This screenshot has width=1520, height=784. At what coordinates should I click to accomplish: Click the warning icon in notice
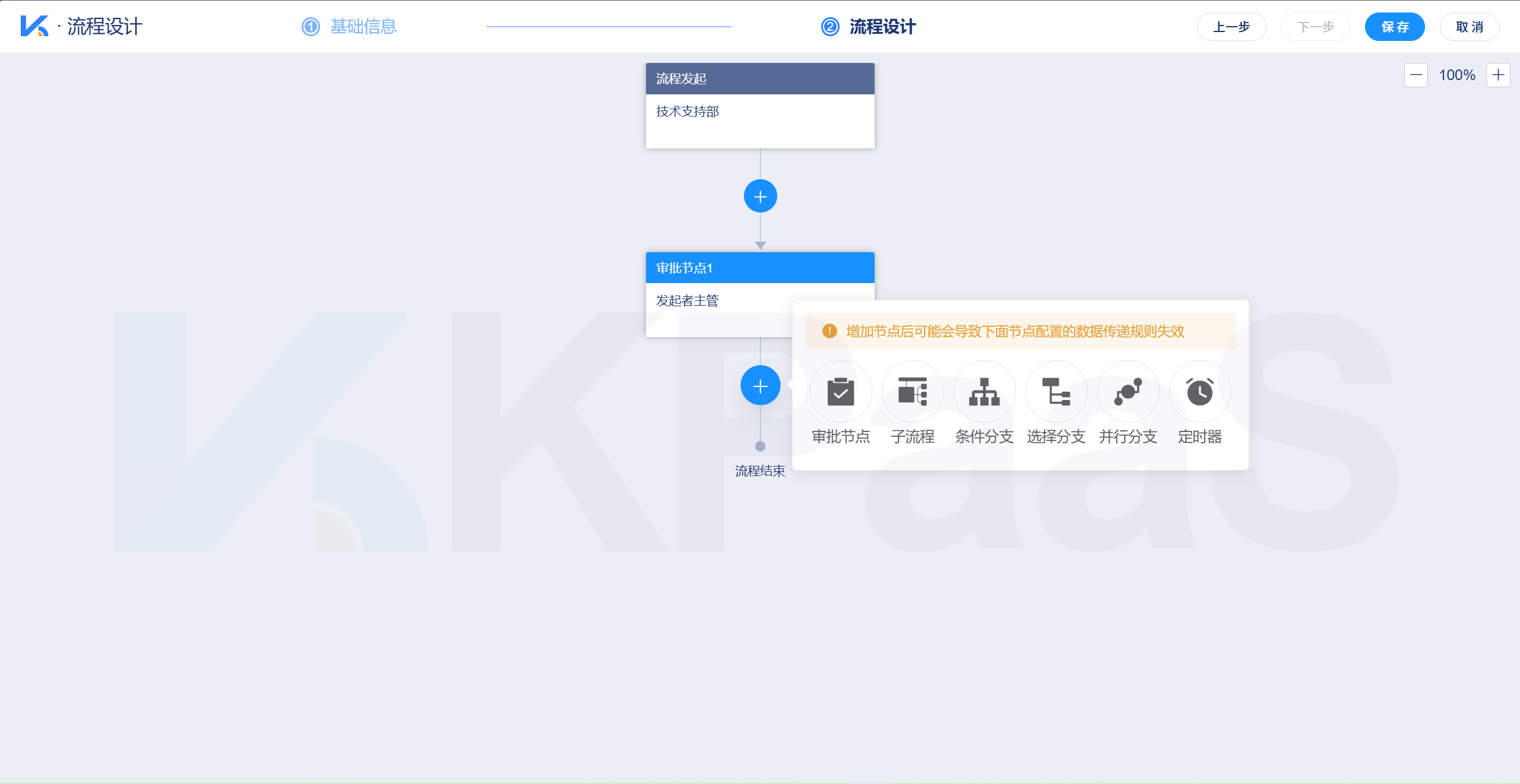pos(829,331)
